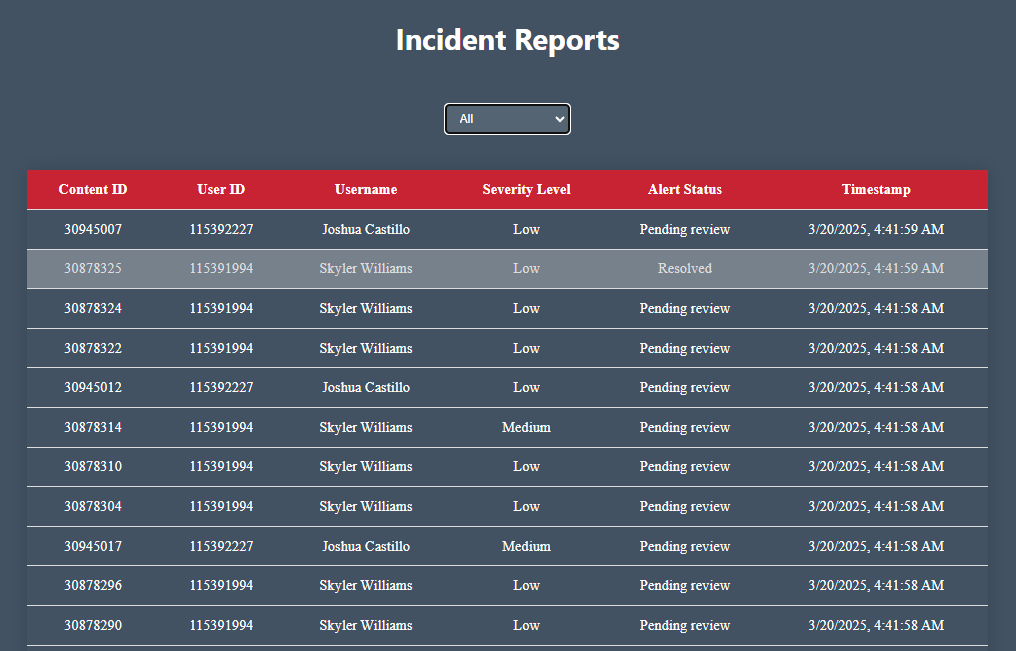Click the Resolved alert status cell
Viewport: 1016px width, 651px height.
(685, 268)
